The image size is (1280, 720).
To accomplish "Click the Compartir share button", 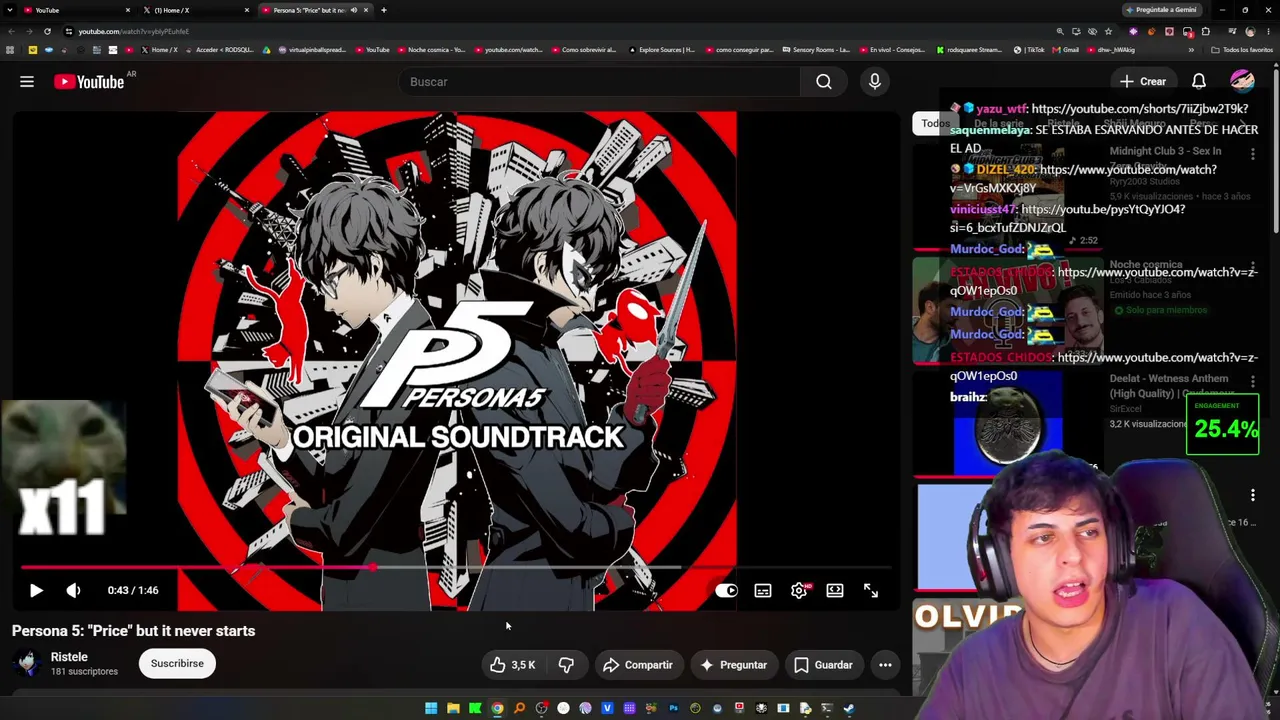I will (638, 665).
